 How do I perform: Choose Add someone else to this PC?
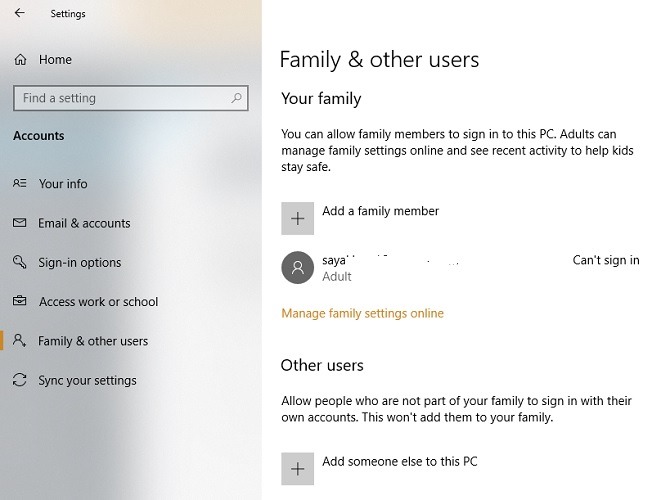click(399, 462)
